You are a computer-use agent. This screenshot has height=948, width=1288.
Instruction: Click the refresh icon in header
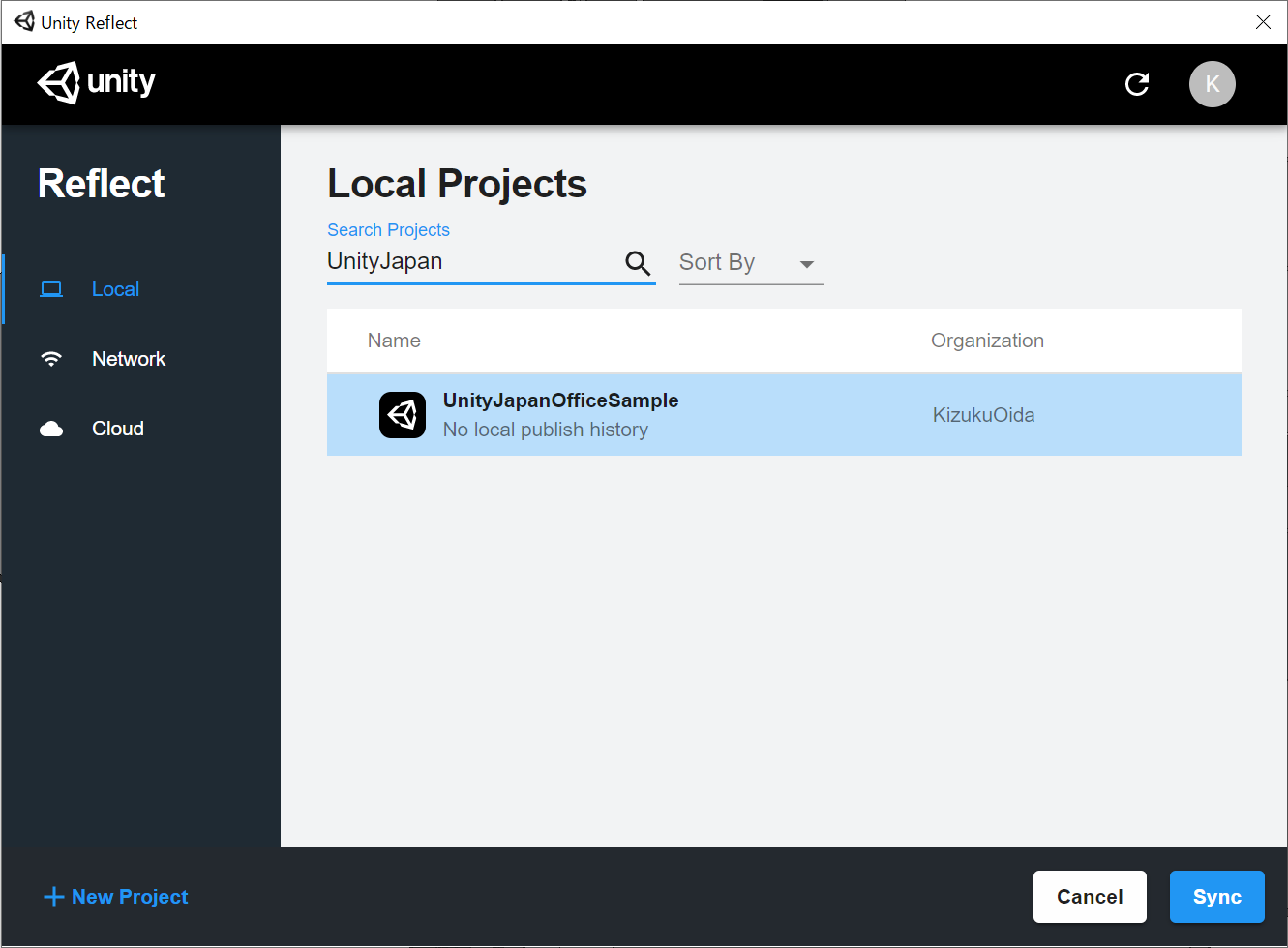[x=1137, y=84]
